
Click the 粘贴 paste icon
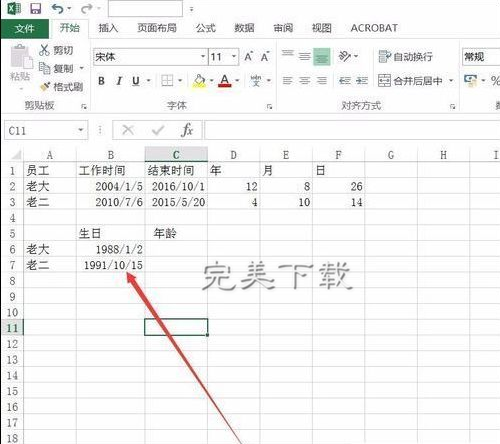click(x=21, y=57)
